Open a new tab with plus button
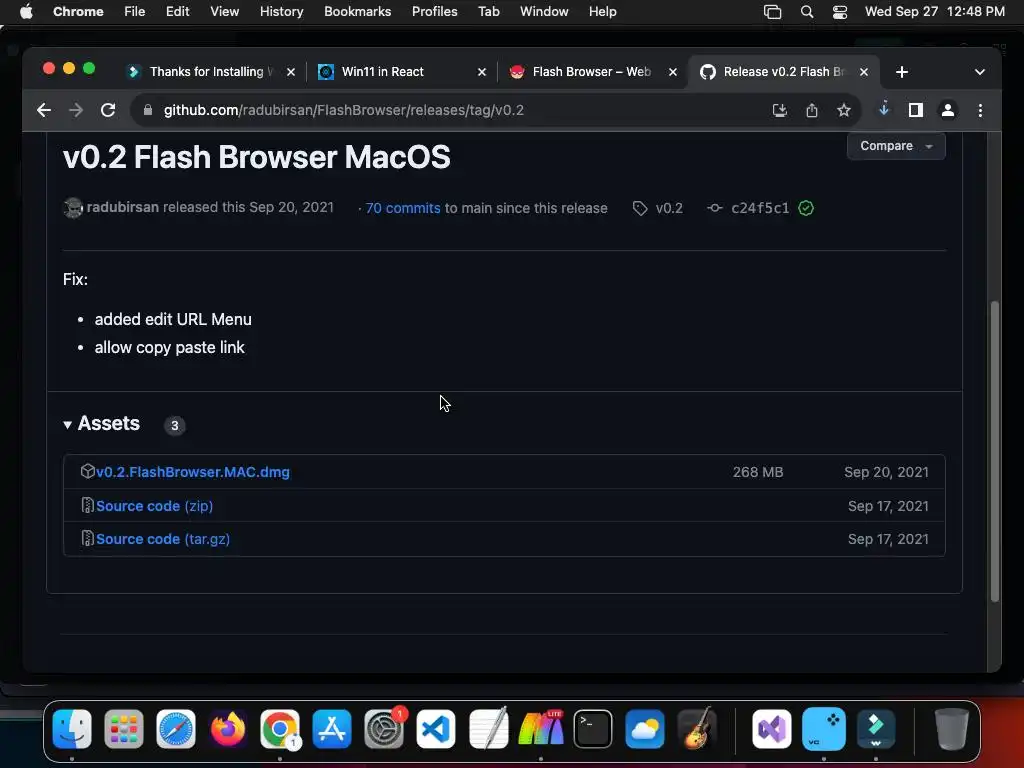 click(x=902, y=72)
